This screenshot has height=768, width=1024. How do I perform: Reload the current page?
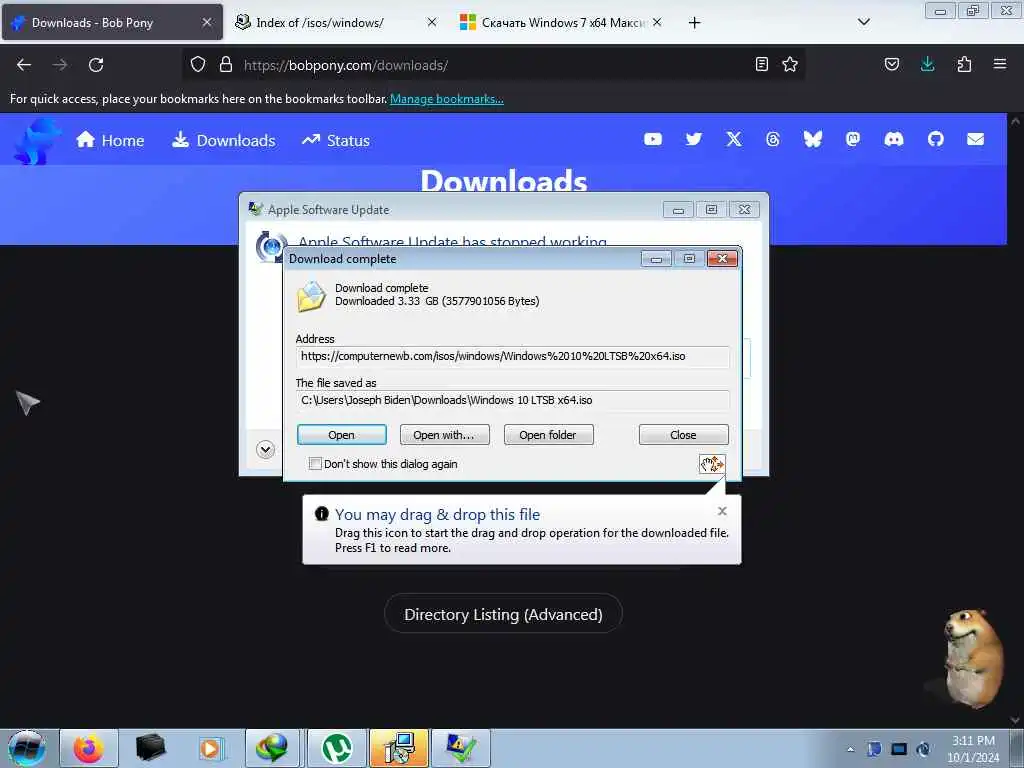[x=96, y=65]
